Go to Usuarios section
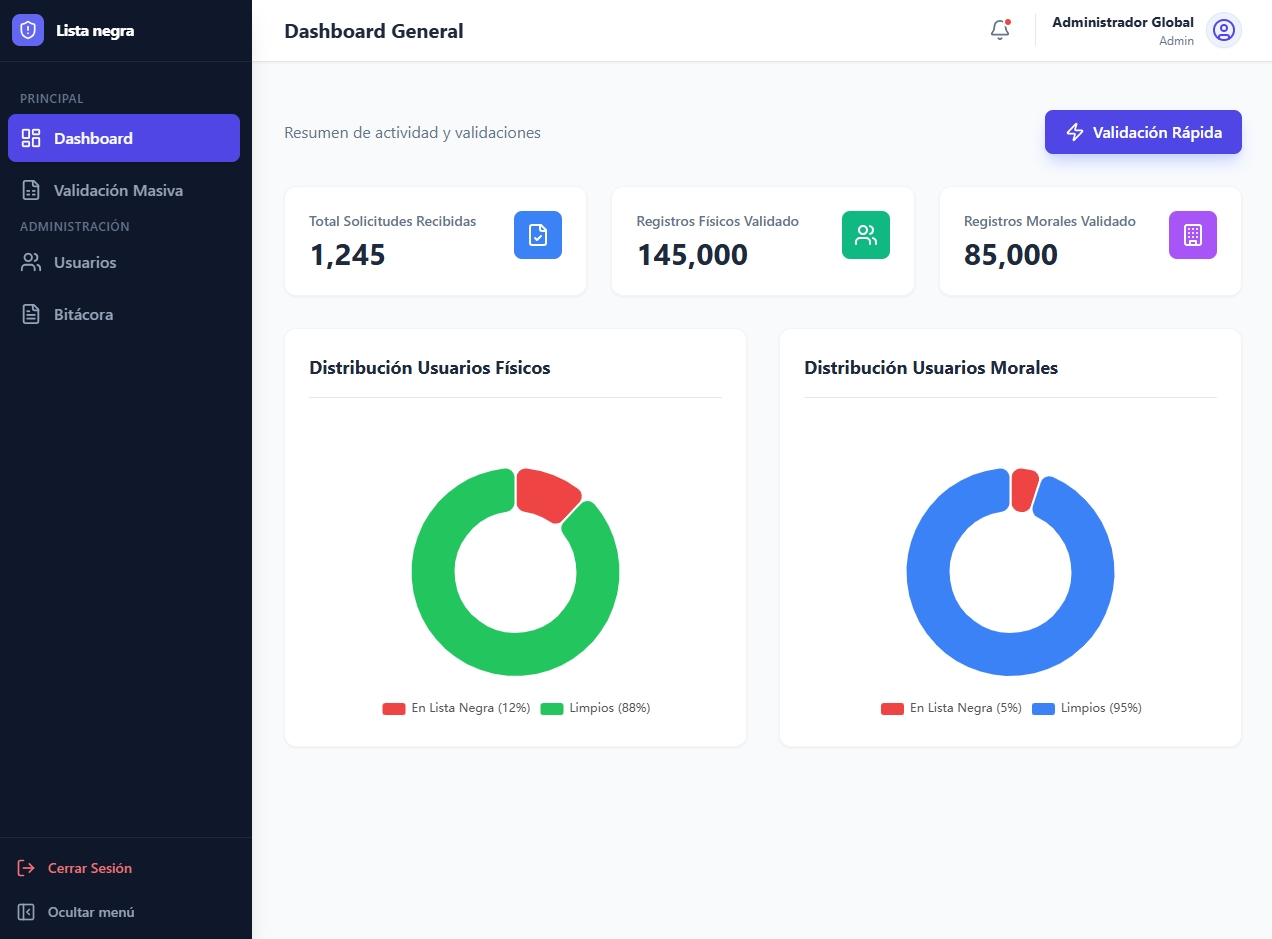Screen dimensions: 1272x939 85,262
